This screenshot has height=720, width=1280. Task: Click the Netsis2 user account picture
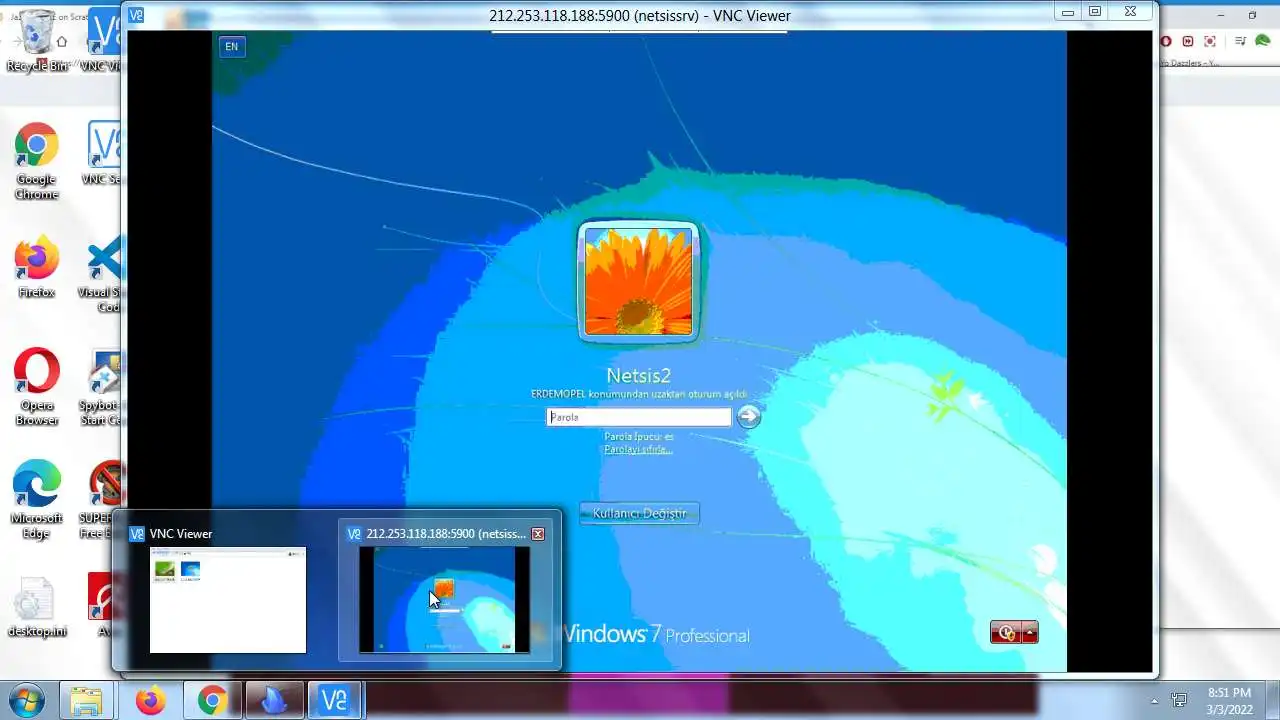click(638, 282)
